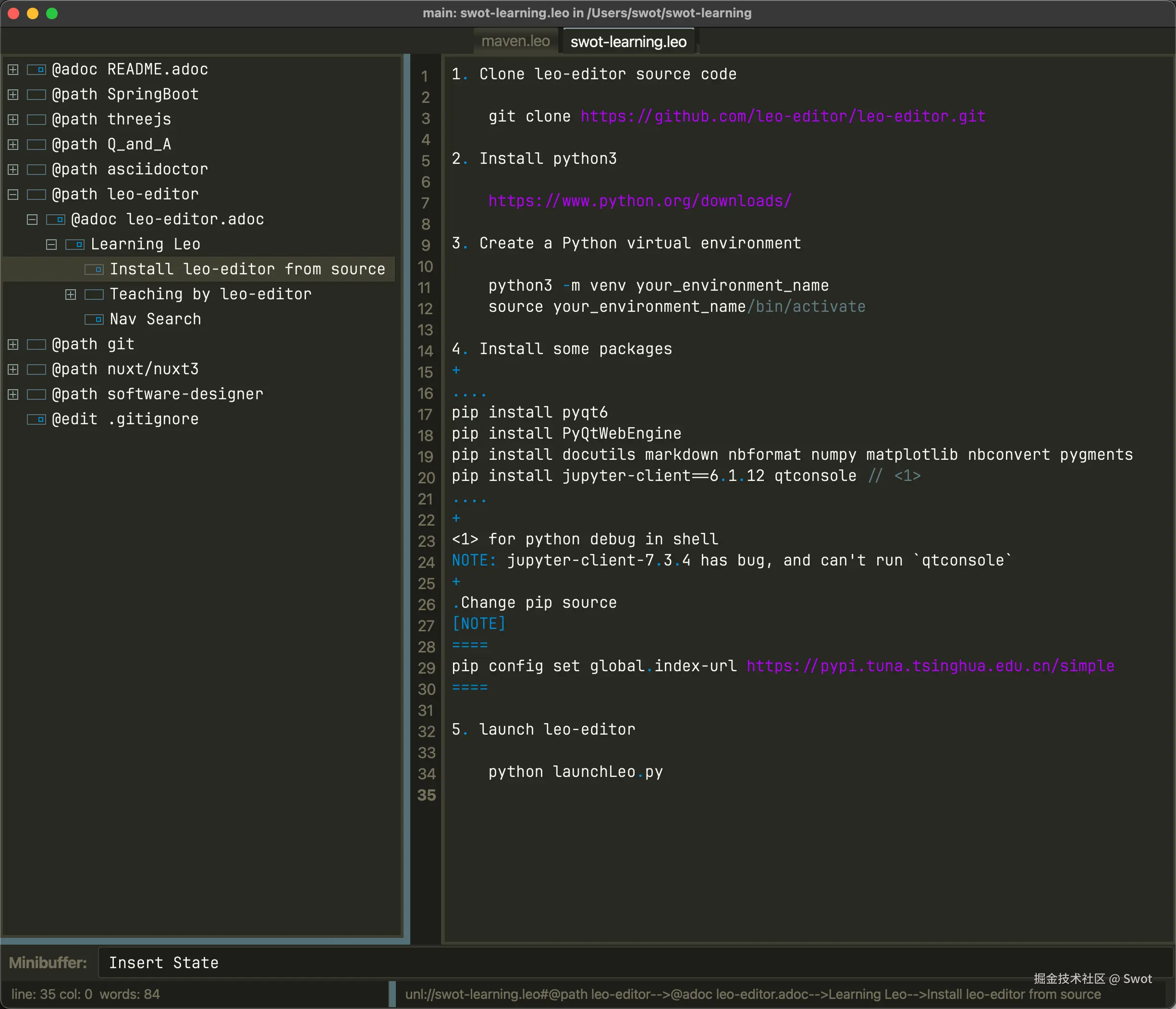Switch to the maven.leo tab
1176x1009 pixels.
(x=515, y=41)
